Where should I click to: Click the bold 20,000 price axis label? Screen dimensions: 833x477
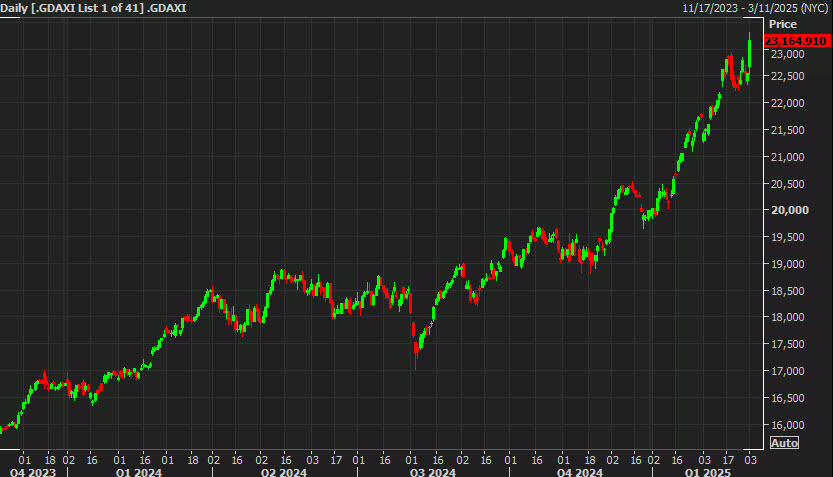789,210
